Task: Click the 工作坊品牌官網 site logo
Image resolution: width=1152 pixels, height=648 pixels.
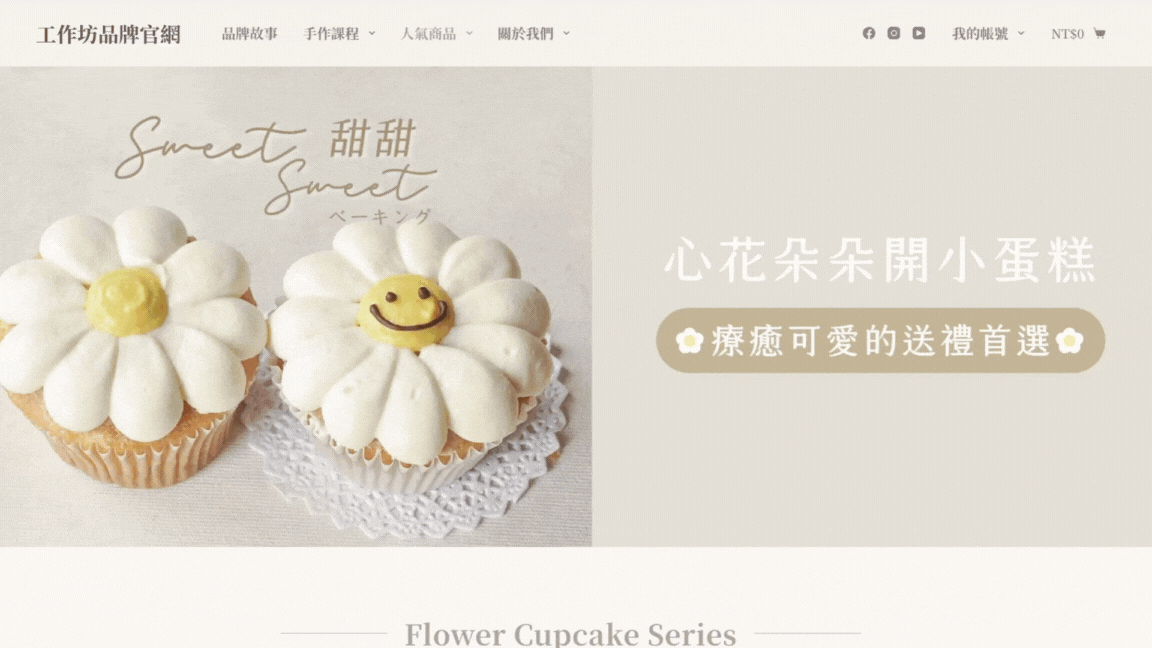Action: tap(109, 34)
